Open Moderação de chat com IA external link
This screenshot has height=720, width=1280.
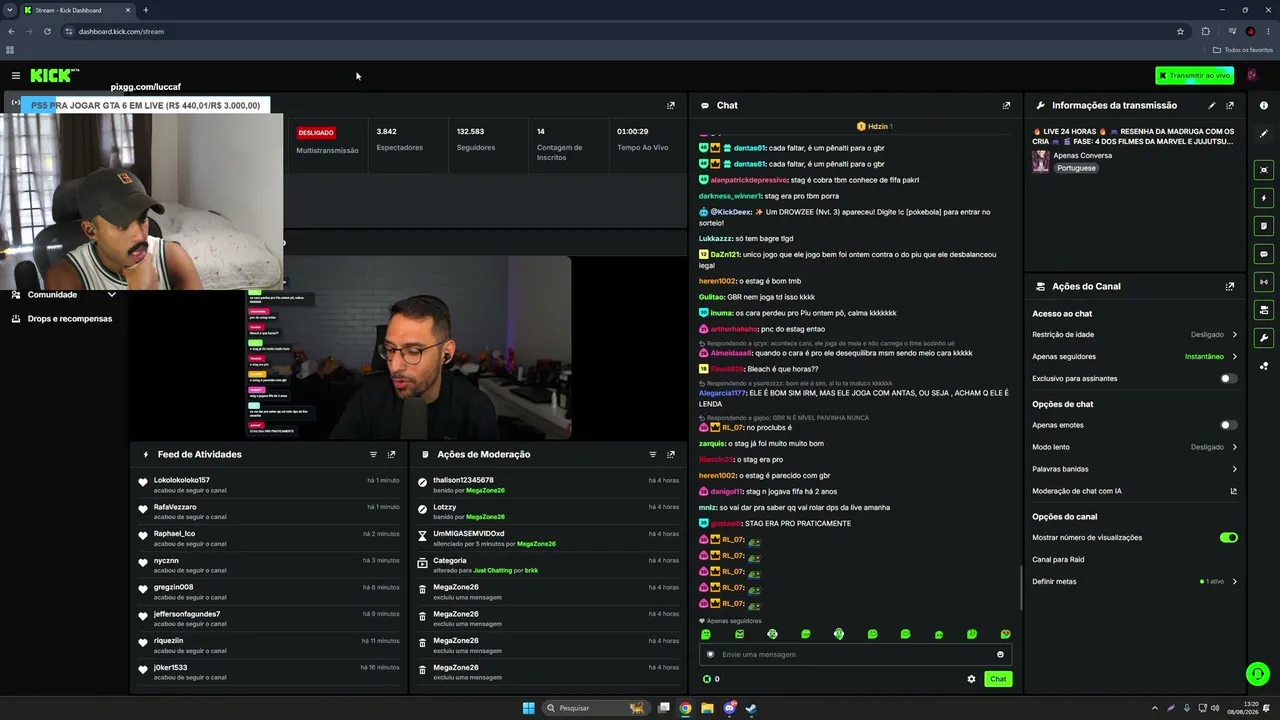coord(1233,491)
